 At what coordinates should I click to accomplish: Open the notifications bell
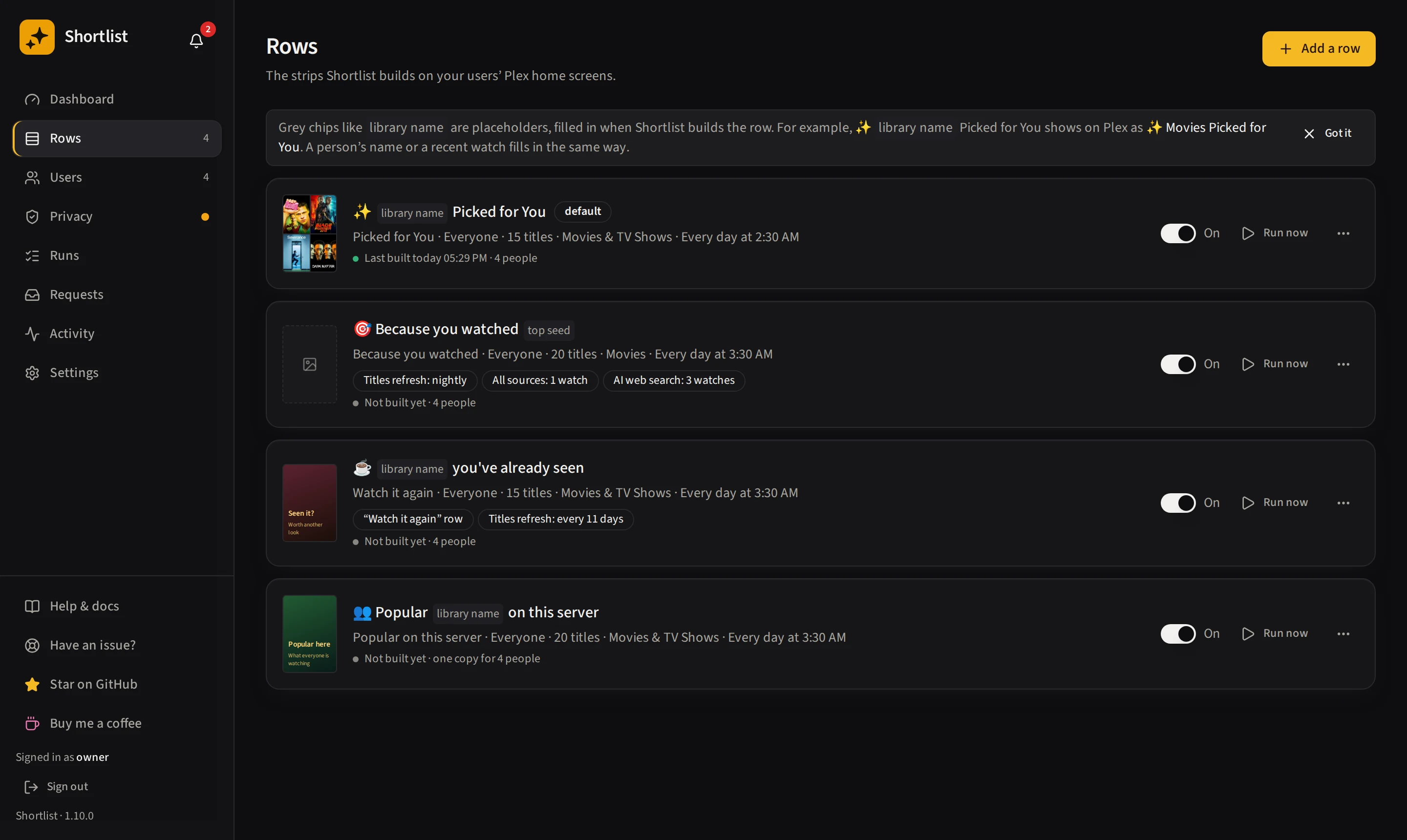coord(196,41)
